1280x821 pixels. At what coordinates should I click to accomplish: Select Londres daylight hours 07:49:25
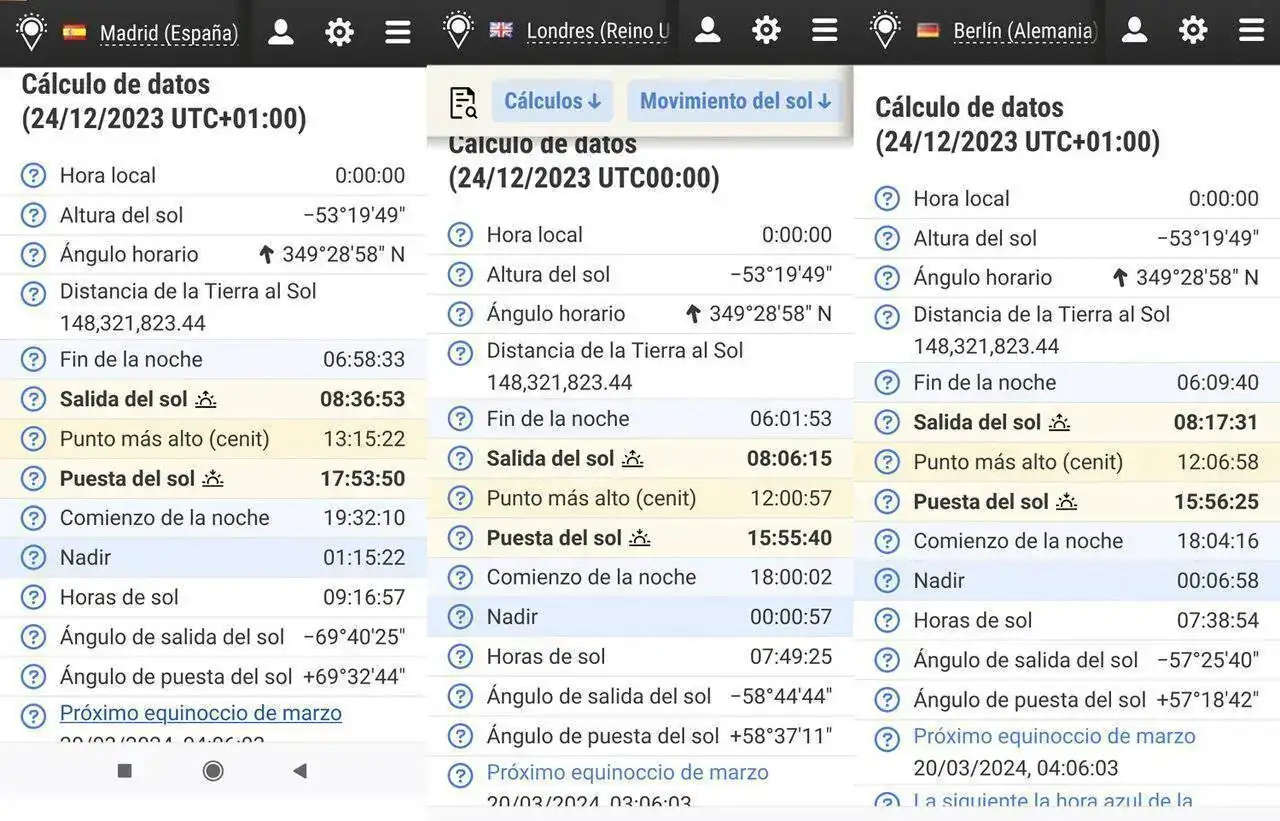(x=791, y=657)
